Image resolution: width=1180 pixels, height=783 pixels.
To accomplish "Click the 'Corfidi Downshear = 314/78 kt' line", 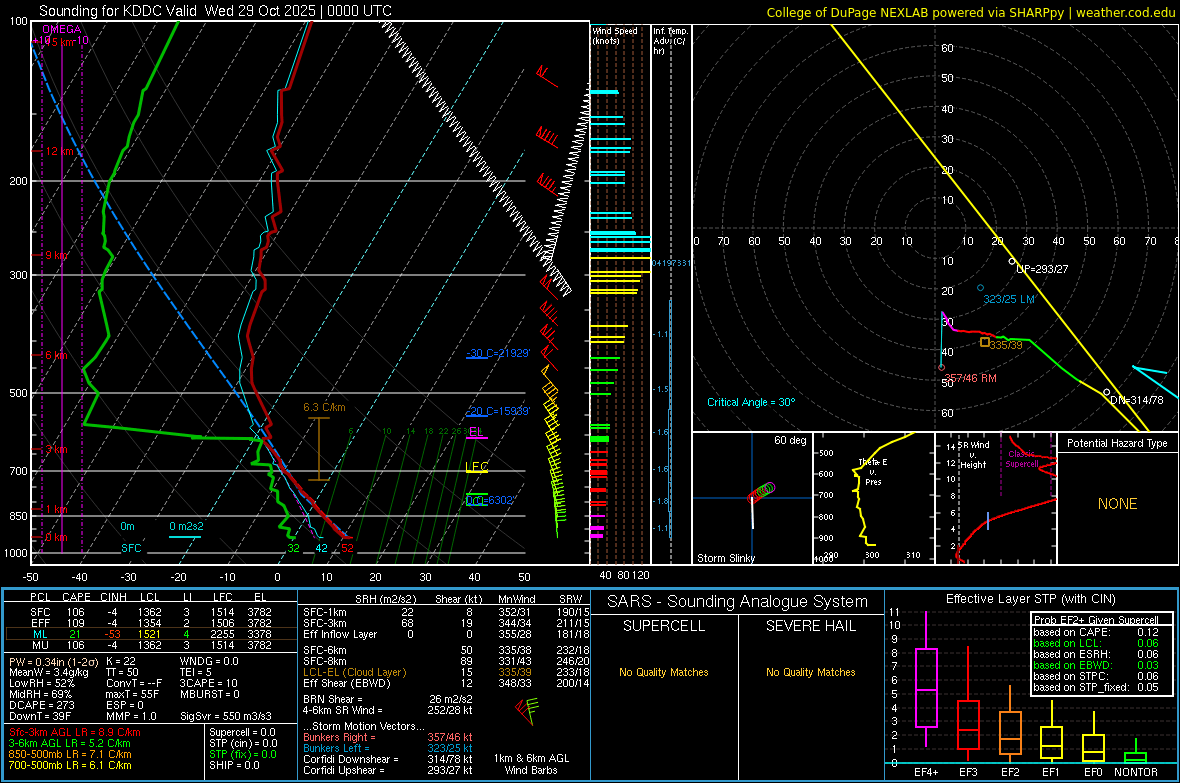I will point(388,759).
